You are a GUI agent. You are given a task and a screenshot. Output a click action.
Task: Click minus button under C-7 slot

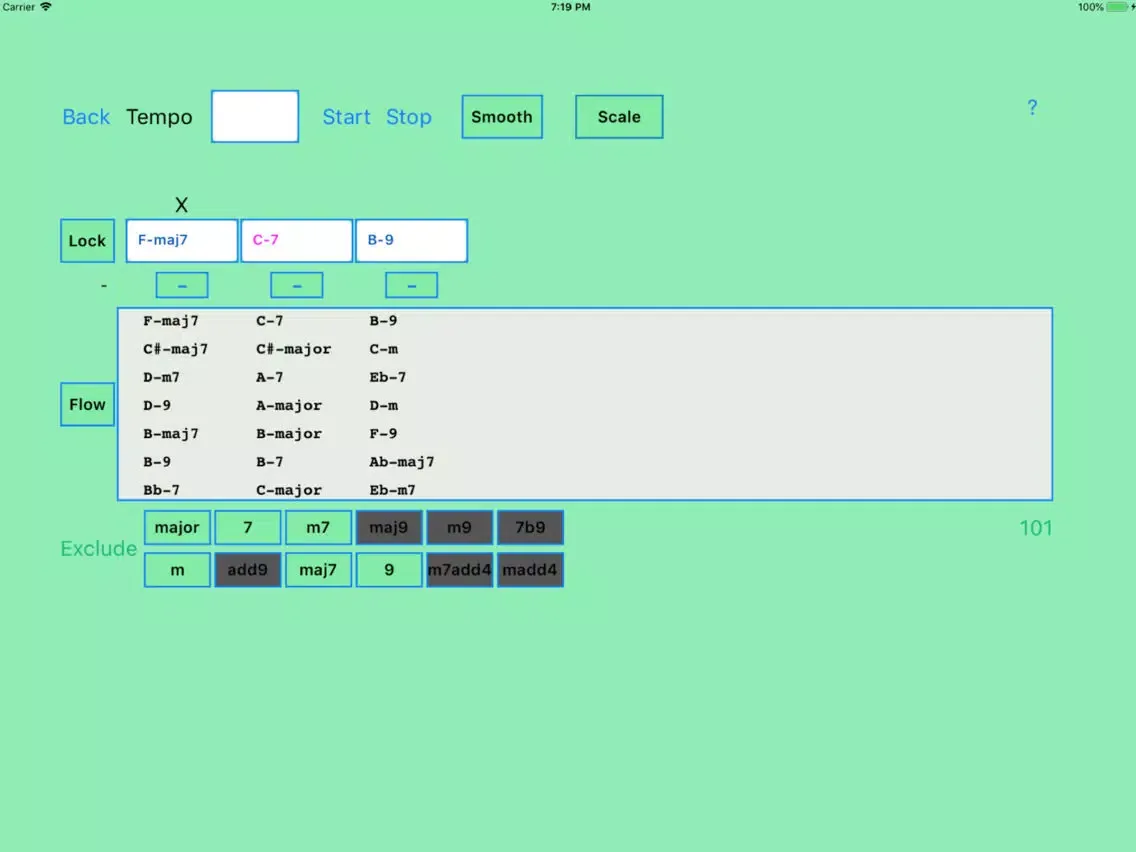pyautogui.click(x=296, y=285)
